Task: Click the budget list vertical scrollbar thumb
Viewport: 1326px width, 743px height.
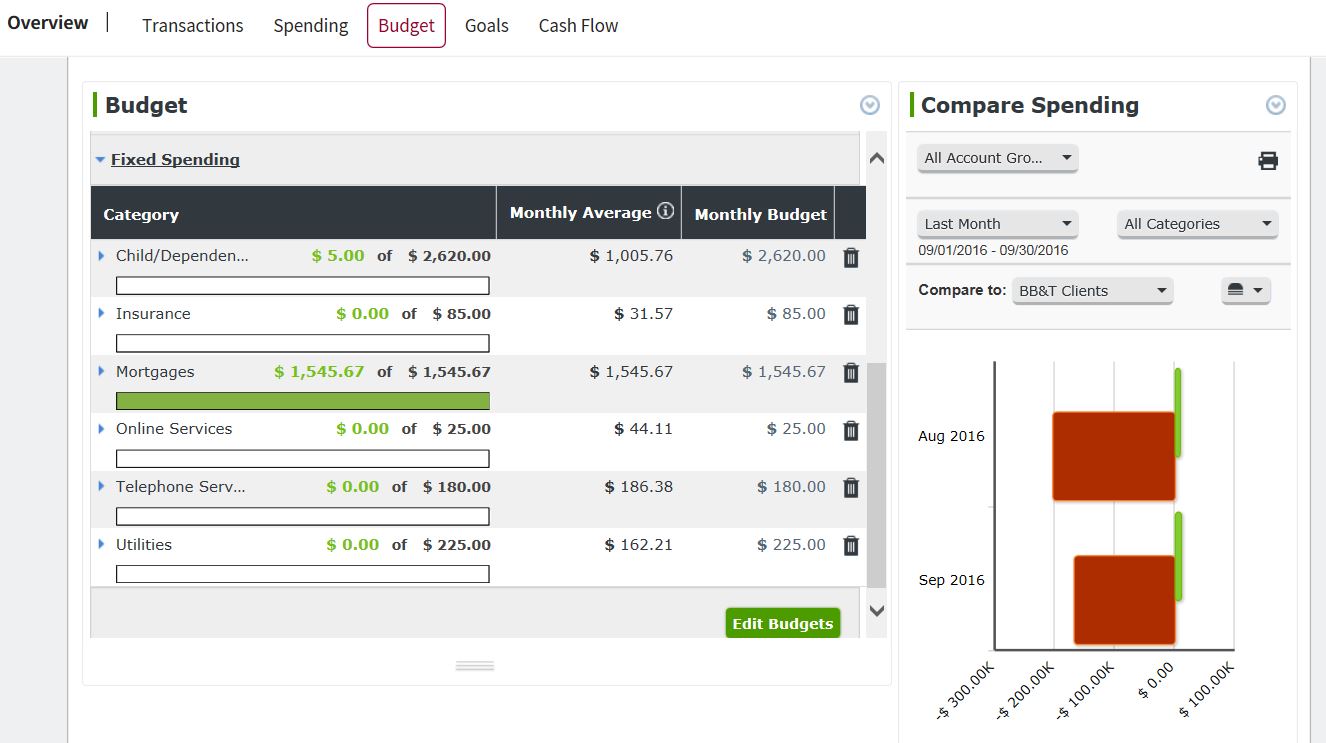Action: coord(877,475)
